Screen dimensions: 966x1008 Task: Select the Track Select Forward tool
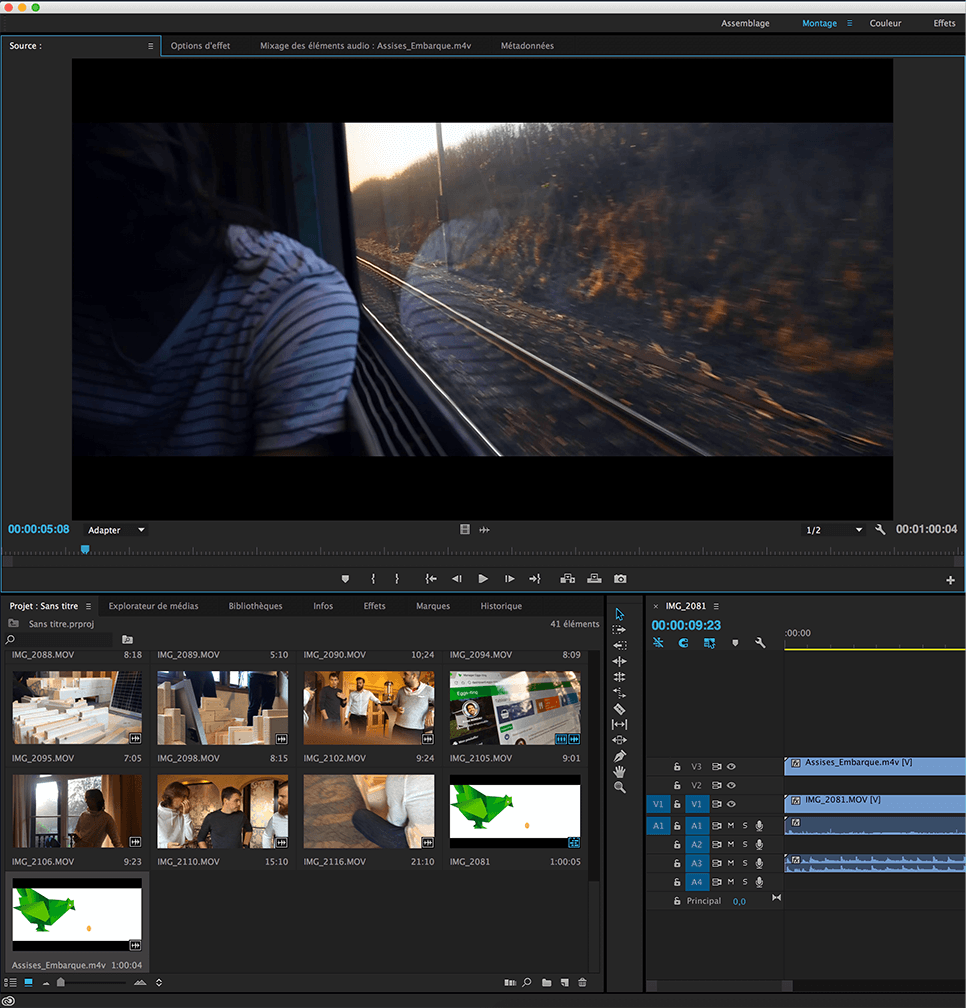point(619,629)
